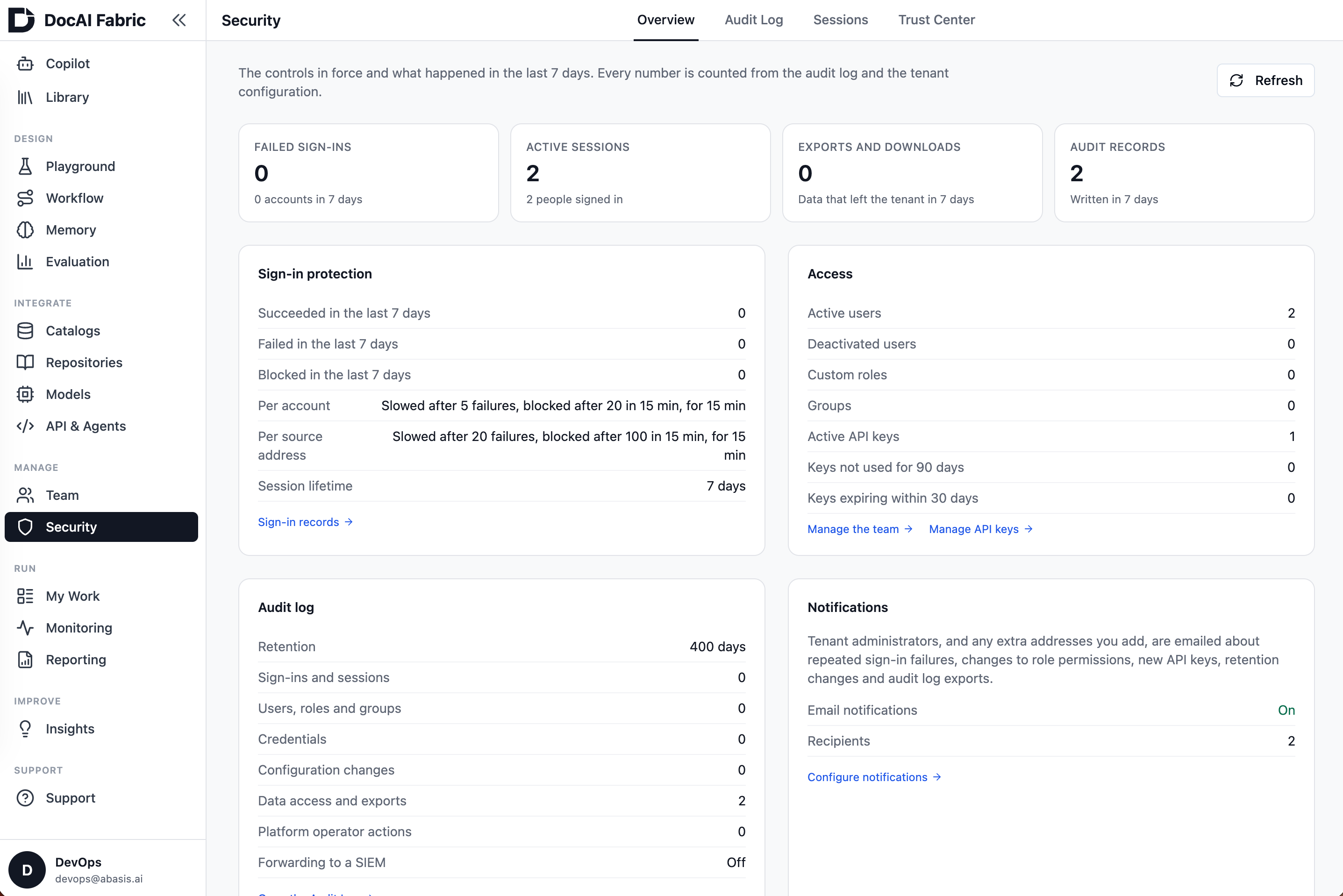Click the 'Succeeded in the last 7 days' label

coord(344,313)
